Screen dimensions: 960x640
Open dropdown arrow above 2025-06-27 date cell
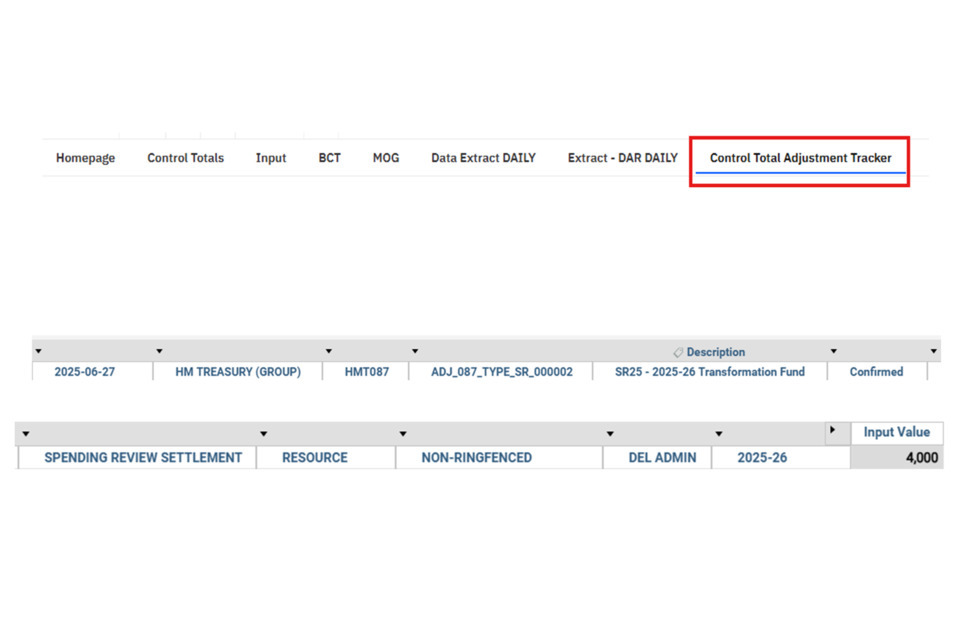point(39,352)
